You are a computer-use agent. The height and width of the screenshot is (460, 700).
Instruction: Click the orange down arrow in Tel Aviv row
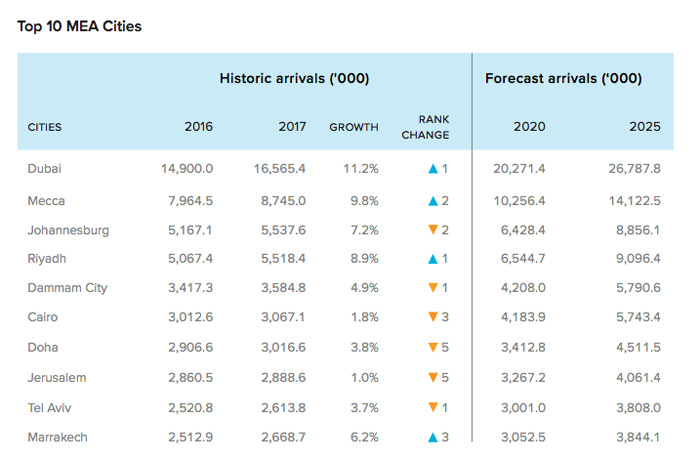pos(433,407)
